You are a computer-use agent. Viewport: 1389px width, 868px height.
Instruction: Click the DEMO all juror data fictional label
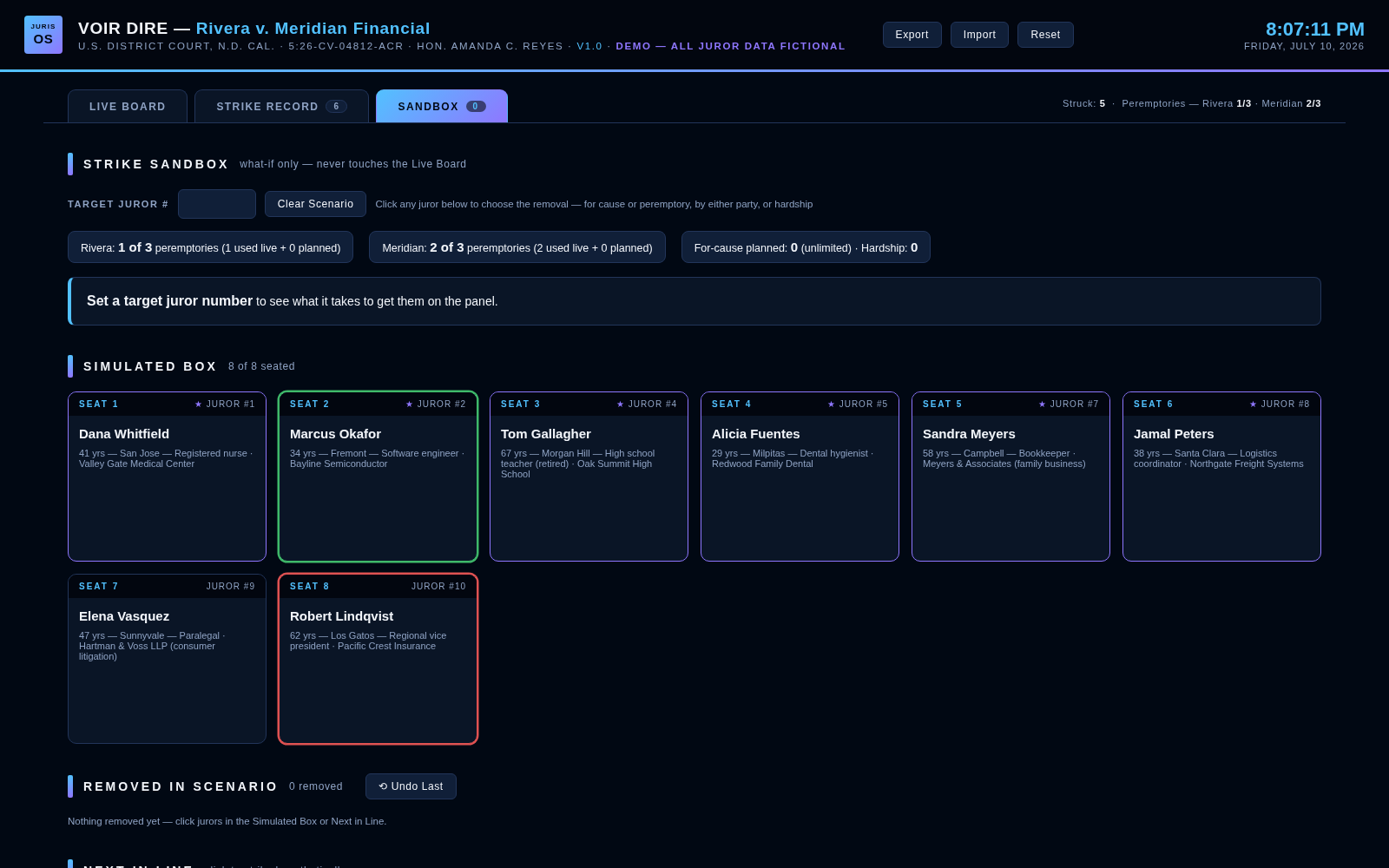[x=730, y=46]
